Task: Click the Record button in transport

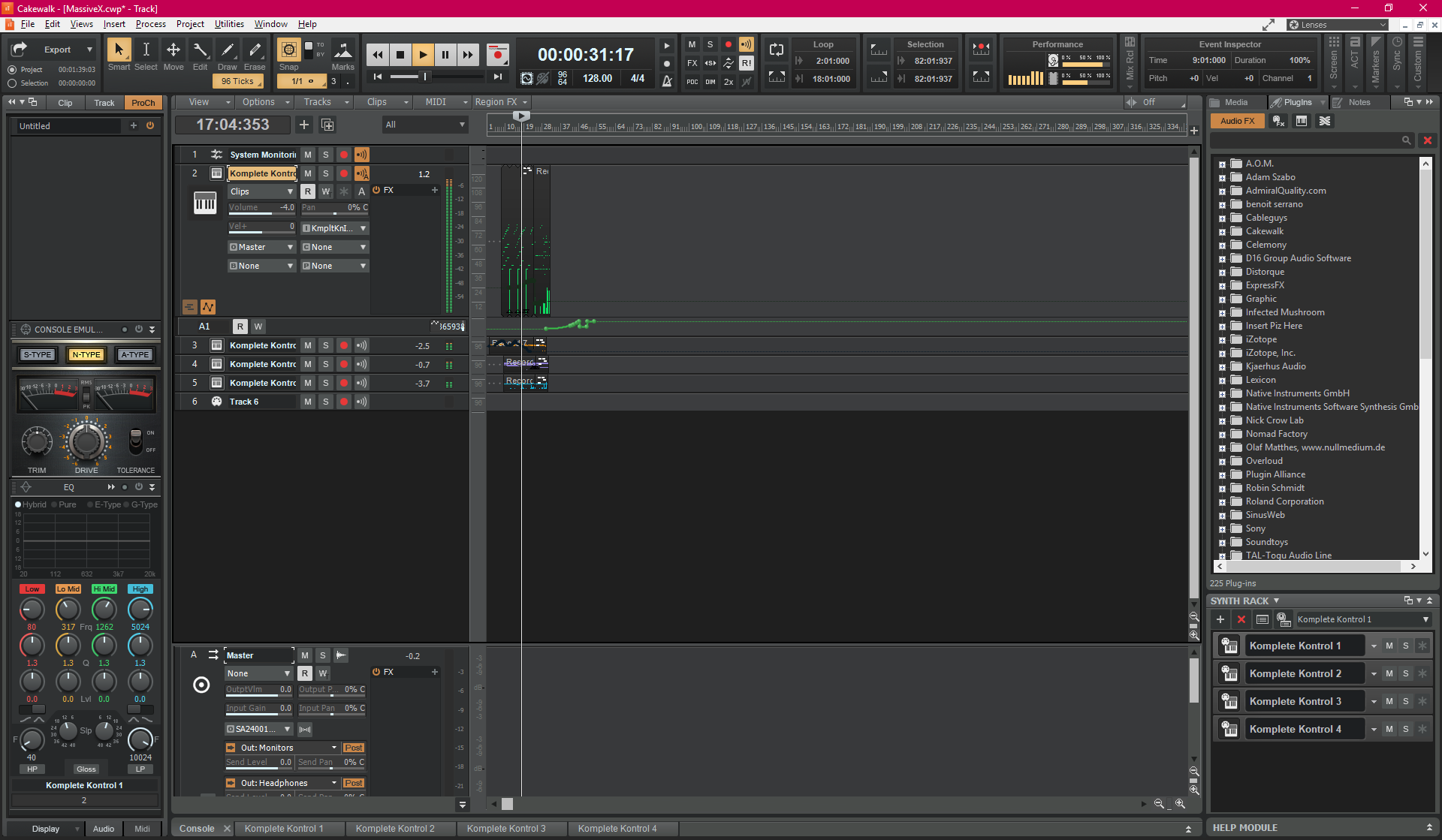Action: click(497, 54)
